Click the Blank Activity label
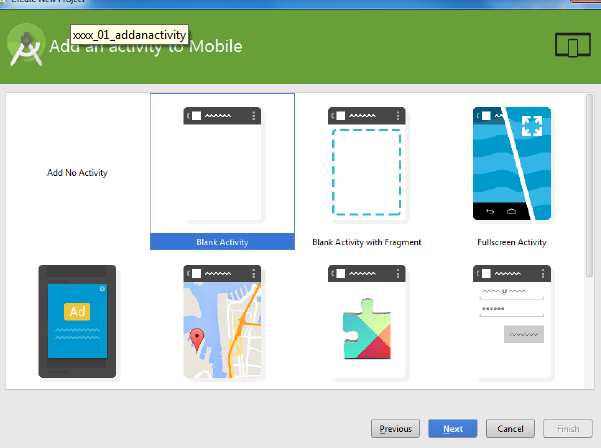Screen dimensions: 601x448 pos(222,242)
